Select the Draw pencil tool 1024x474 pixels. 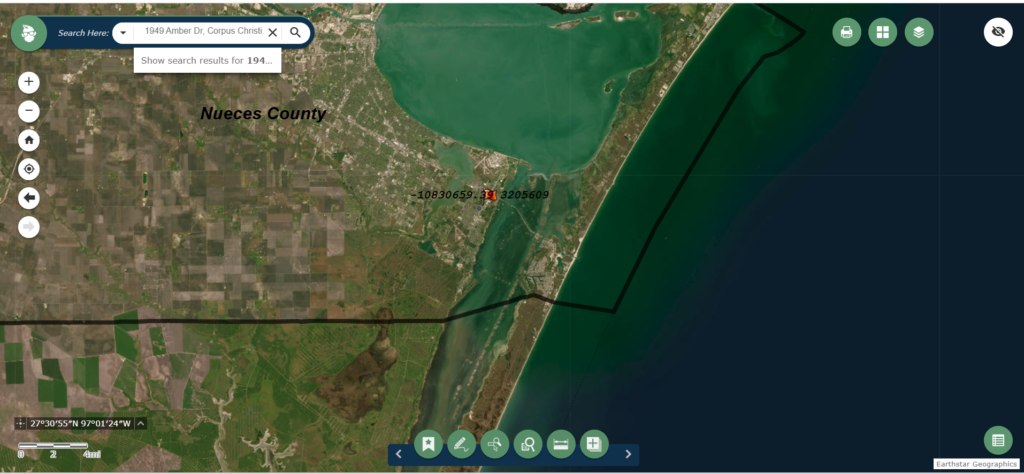coord(462,445)
